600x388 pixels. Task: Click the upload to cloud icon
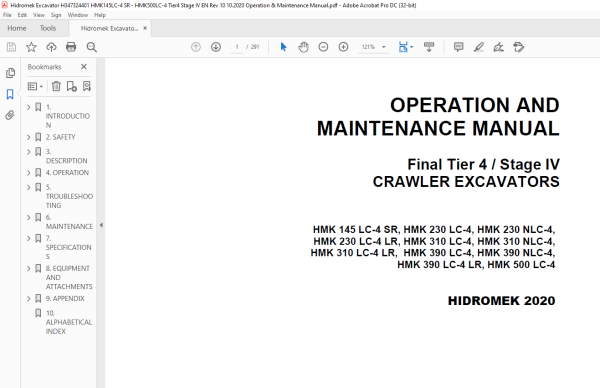51,47
